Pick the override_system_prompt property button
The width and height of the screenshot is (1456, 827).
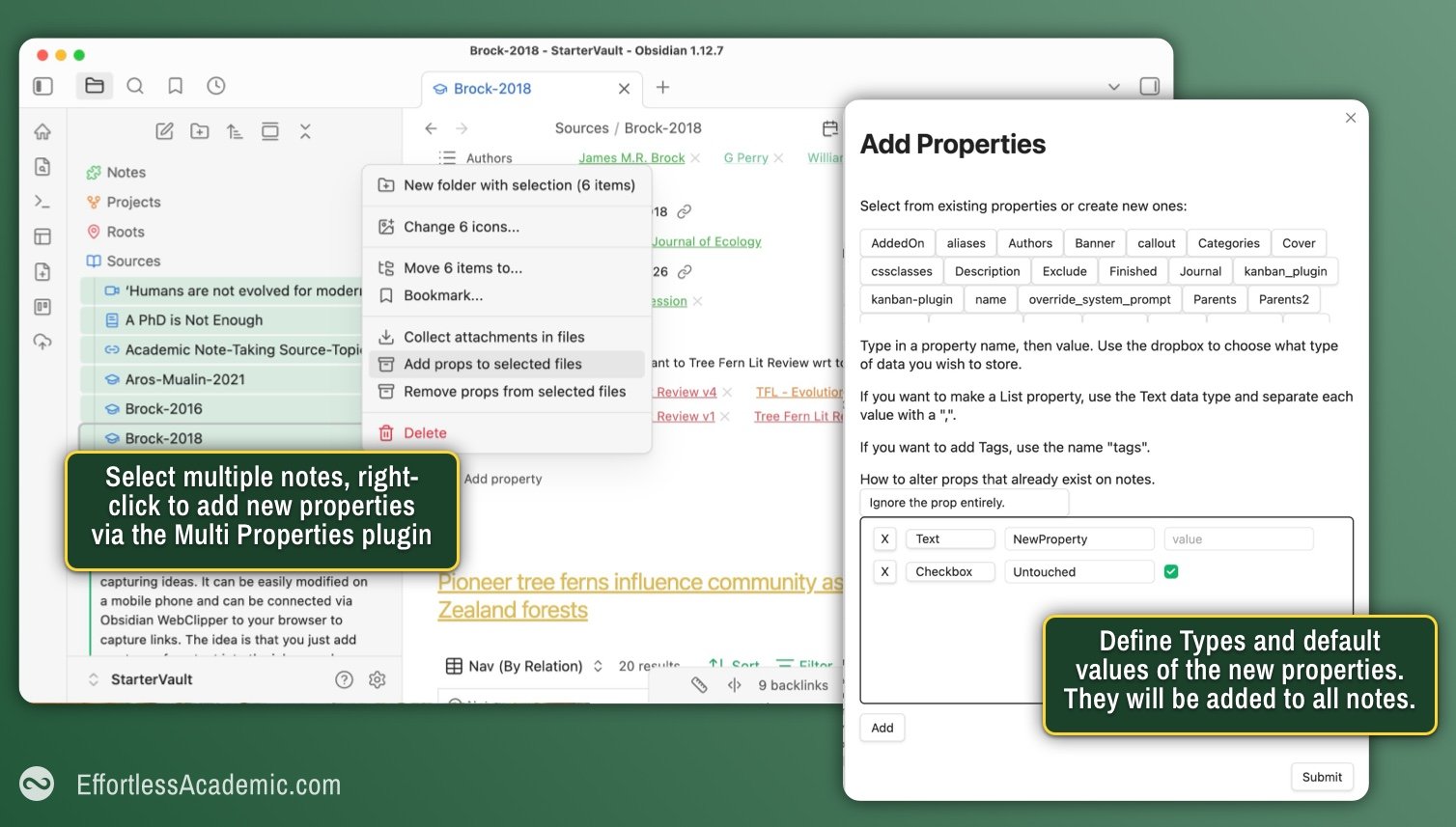tap(1100, 299)
